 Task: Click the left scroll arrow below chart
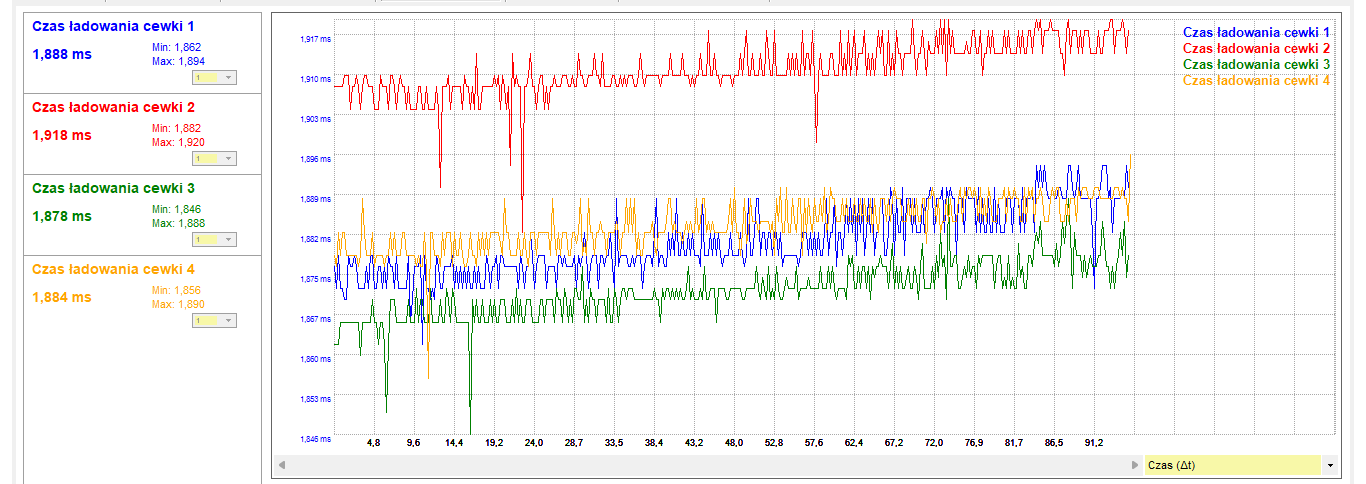[x=282, y=465]
